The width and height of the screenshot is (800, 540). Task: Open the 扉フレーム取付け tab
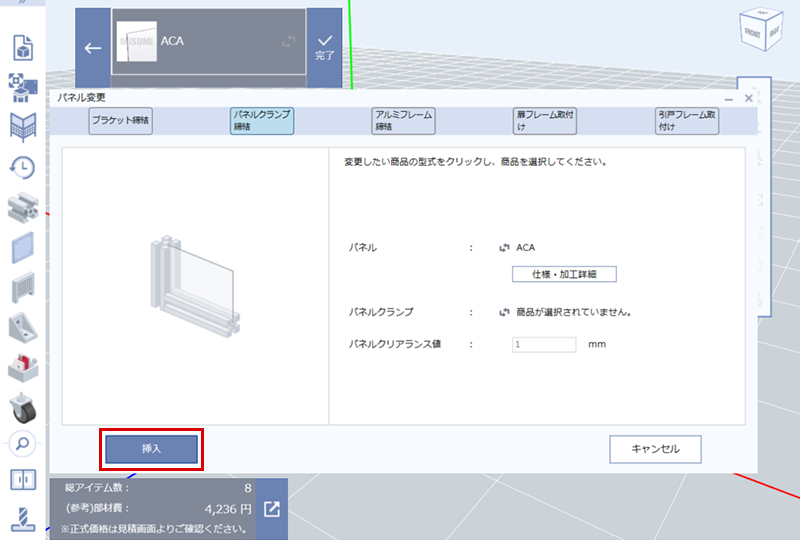[x=544, y=121]
